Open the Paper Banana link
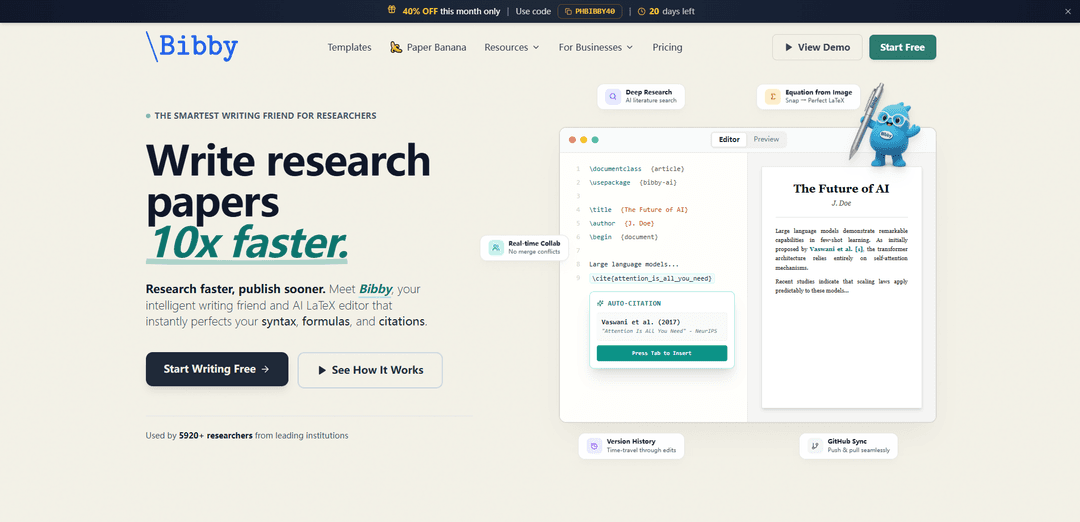1080x522 pixels. (x=428, y=47)
